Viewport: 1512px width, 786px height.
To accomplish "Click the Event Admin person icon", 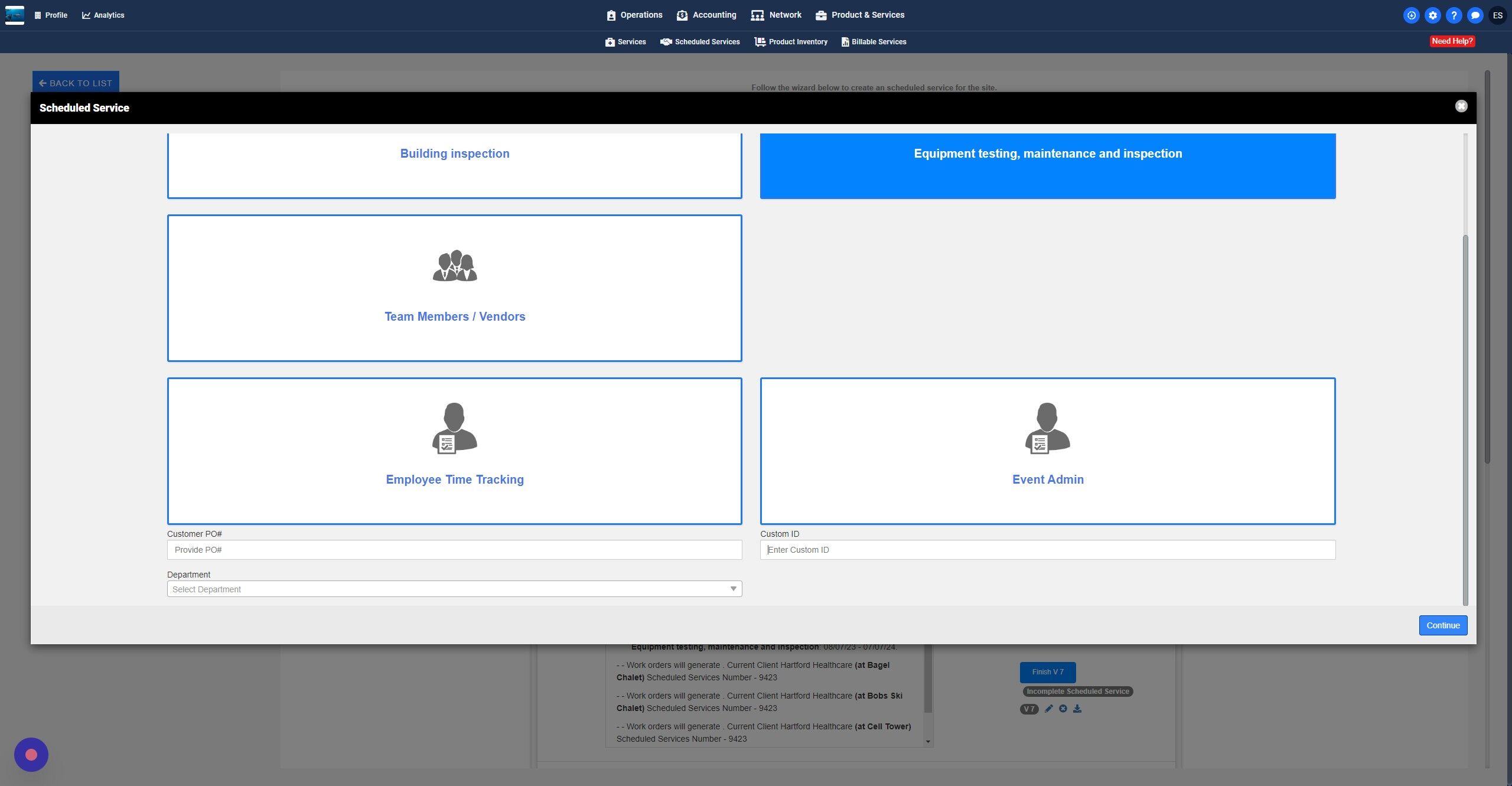I will 1047,428.
